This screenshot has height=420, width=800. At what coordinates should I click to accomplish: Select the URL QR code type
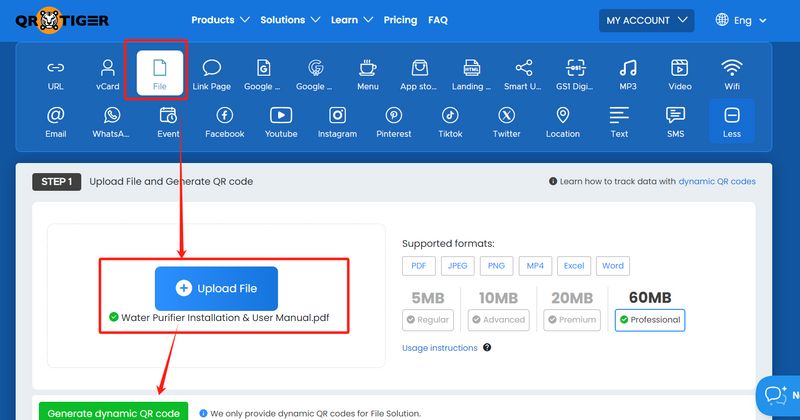[56, 75]
